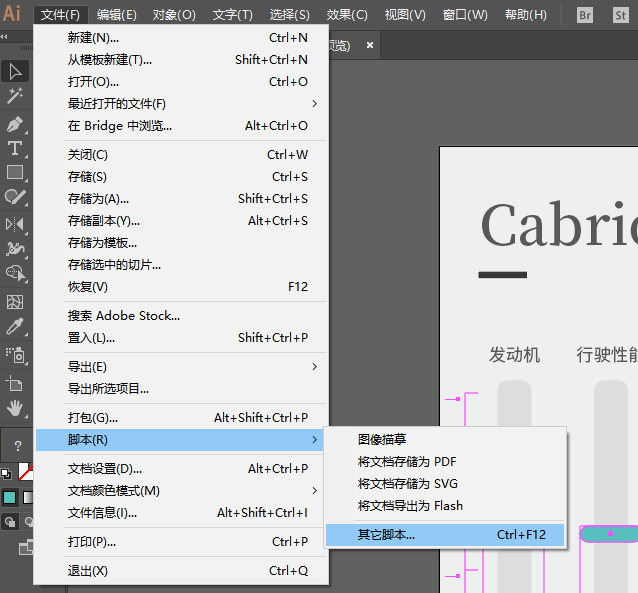
Task: Select the Hand tool
Action: pos(15,408)
